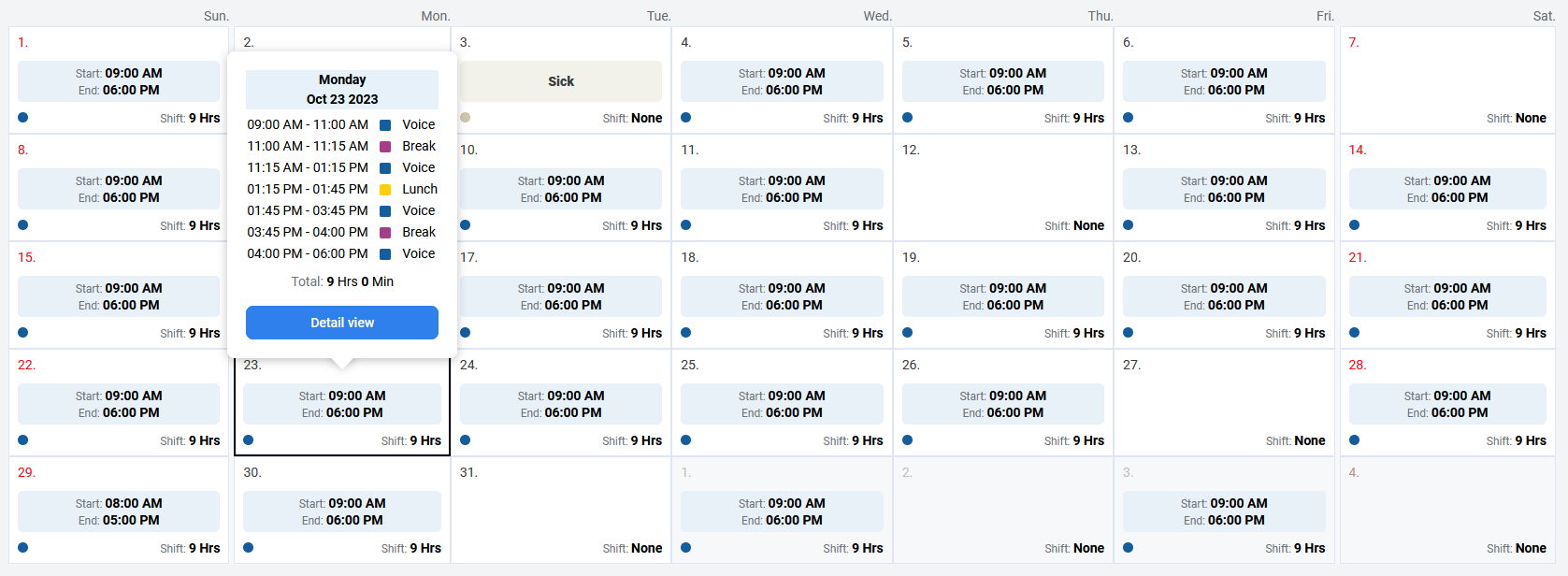This screenshot has width=1568, height=576.
Task: Click the Monday Oct 23 2023 popup header
Action: click(x=341, y=90)
